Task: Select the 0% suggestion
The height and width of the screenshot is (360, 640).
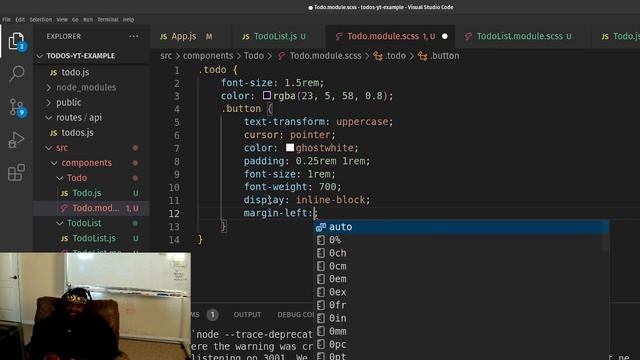Action: tap(461, 240)
